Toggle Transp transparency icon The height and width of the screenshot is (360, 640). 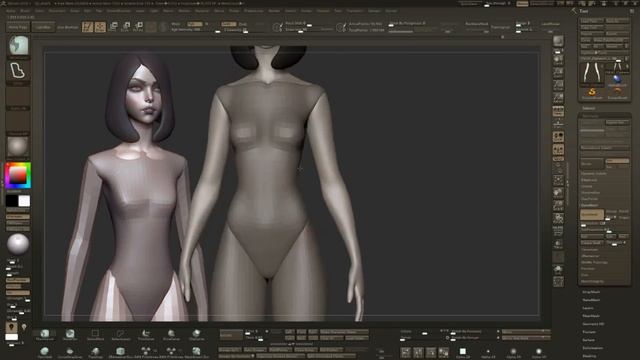[558, 244]
